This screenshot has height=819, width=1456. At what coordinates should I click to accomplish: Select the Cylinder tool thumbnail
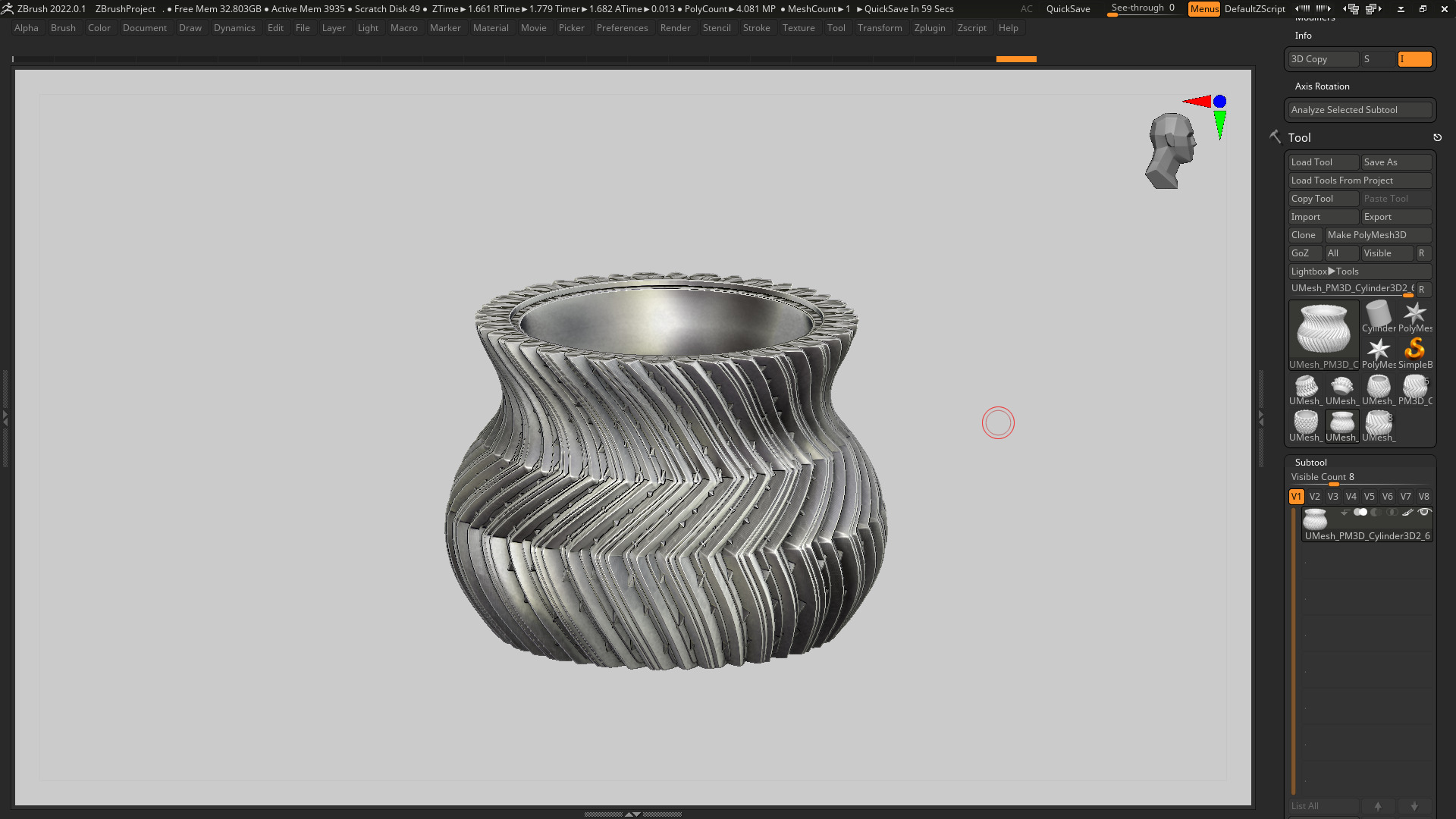pos(1379,316)
